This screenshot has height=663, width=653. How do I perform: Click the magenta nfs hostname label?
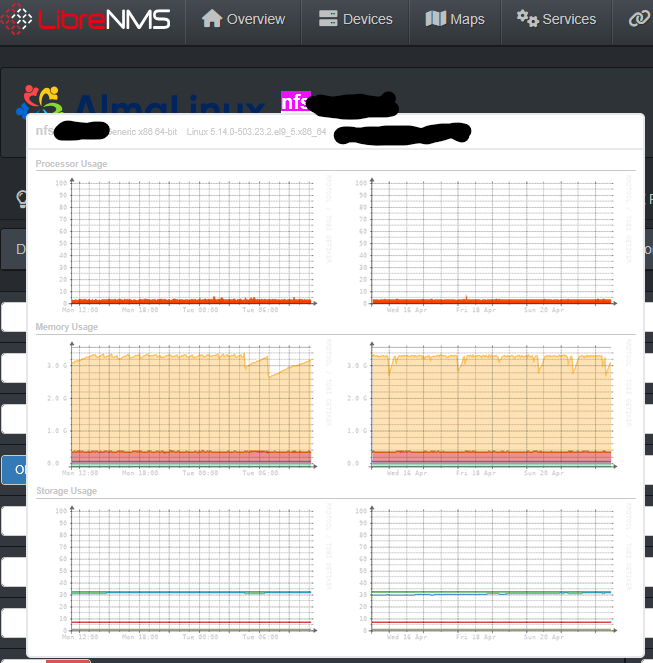click(296, 101)
